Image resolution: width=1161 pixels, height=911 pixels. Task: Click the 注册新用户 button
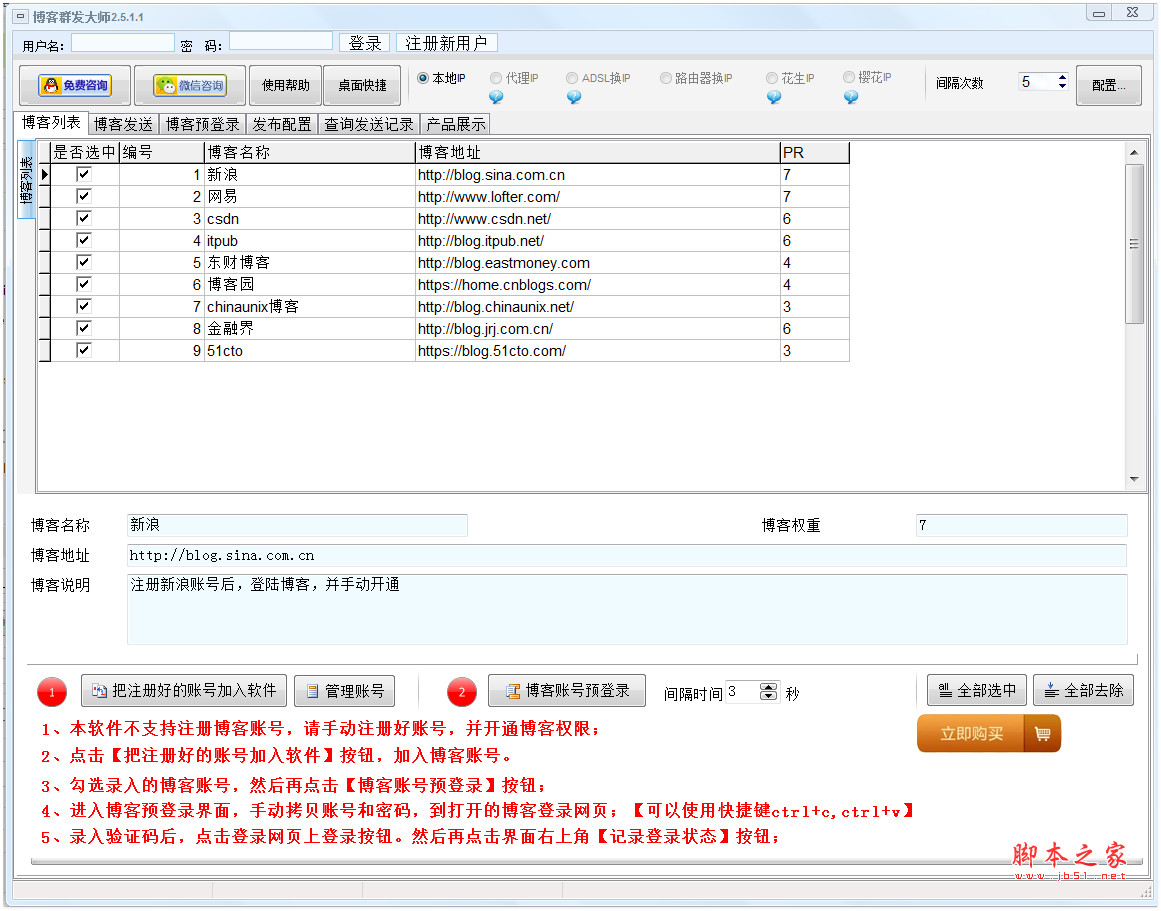[x=446, y=43]
